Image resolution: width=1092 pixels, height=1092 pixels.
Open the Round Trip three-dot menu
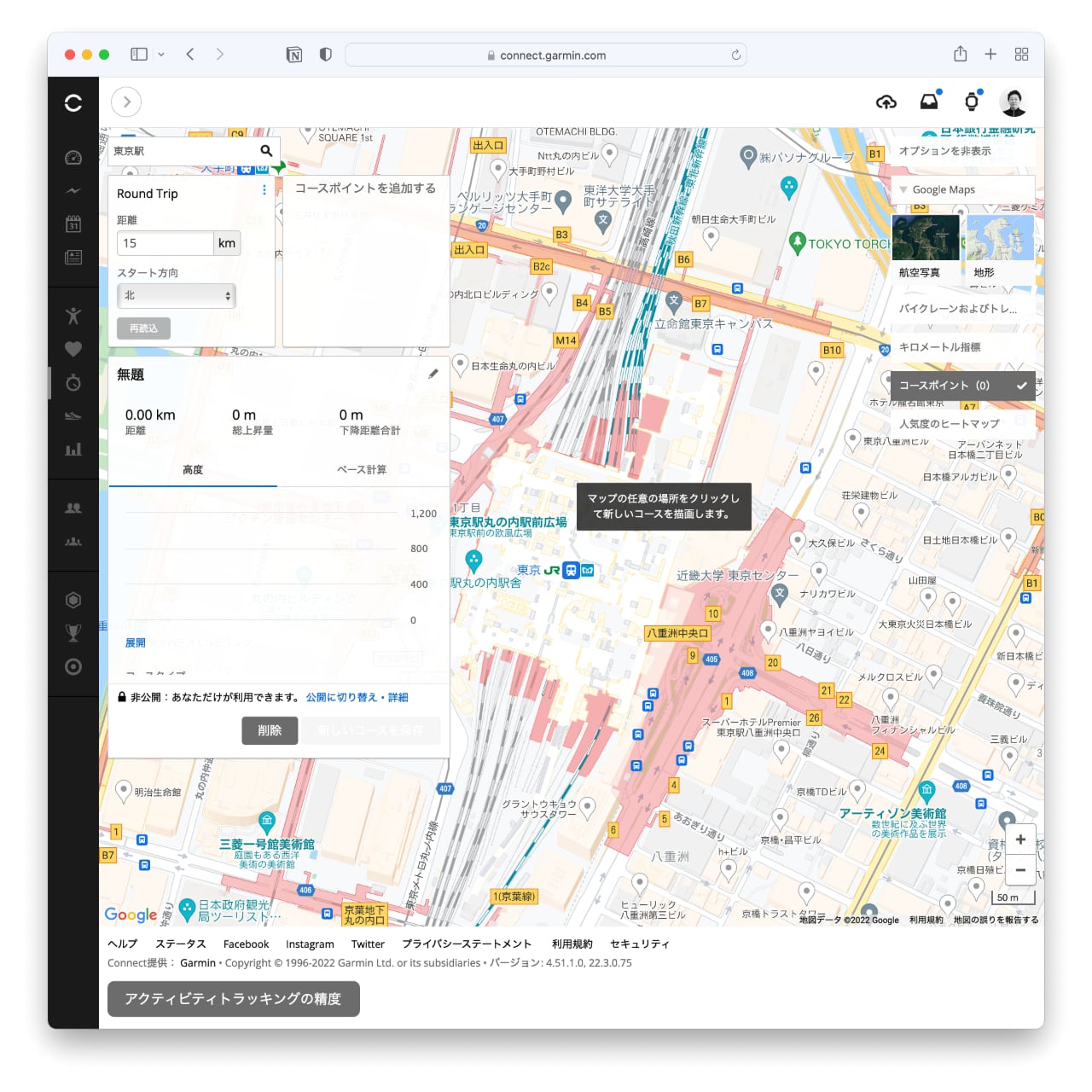click(264, 190)
